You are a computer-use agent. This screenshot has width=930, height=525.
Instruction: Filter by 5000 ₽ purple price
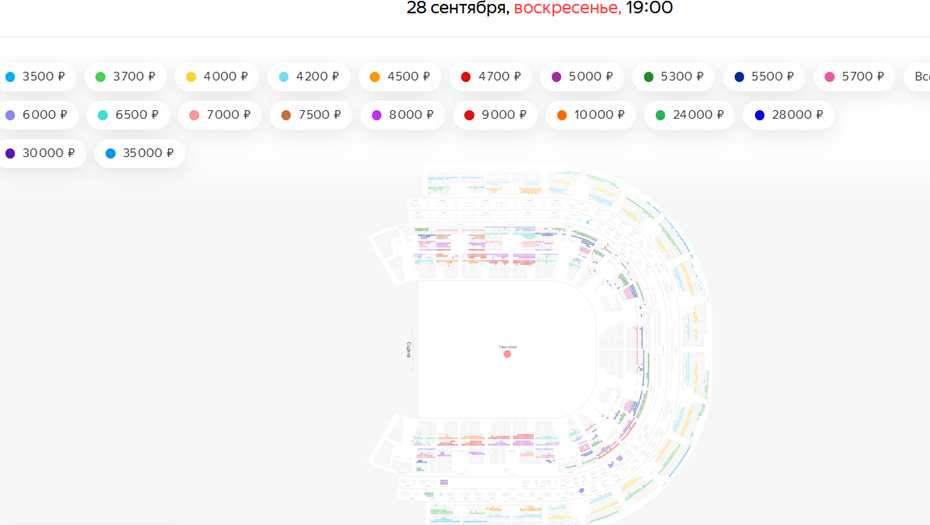click(x=582, y=77)
